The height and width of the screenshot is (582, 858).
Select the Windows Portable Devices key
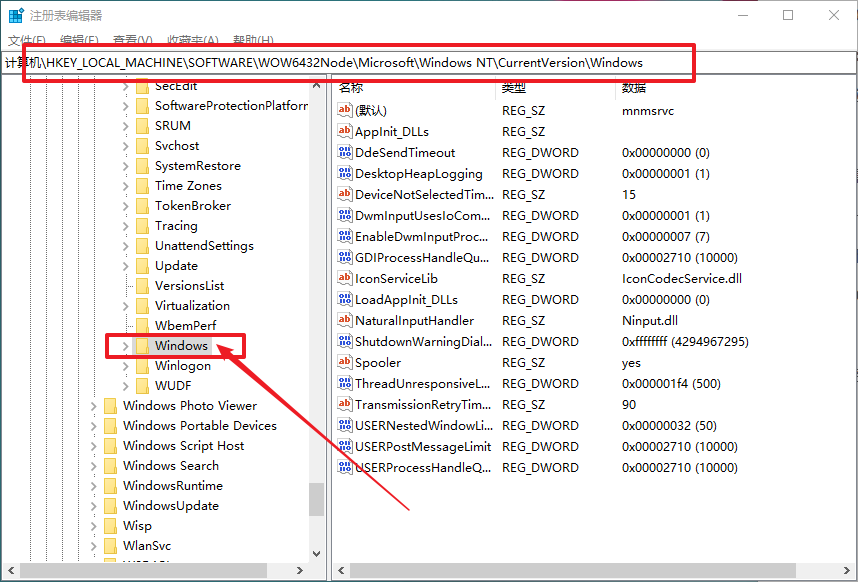tap(200, 426)
